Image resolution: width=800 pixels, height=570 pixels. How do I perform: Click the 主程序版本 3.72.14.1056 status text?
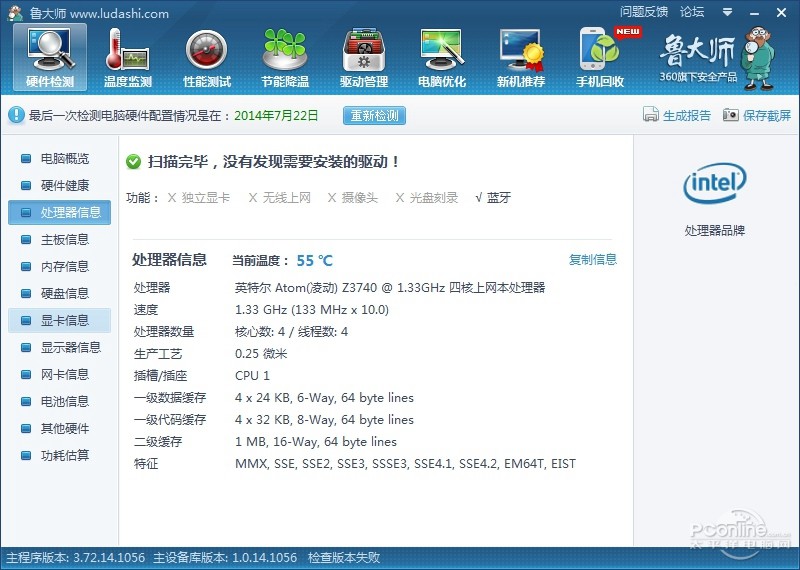point(75,557)
